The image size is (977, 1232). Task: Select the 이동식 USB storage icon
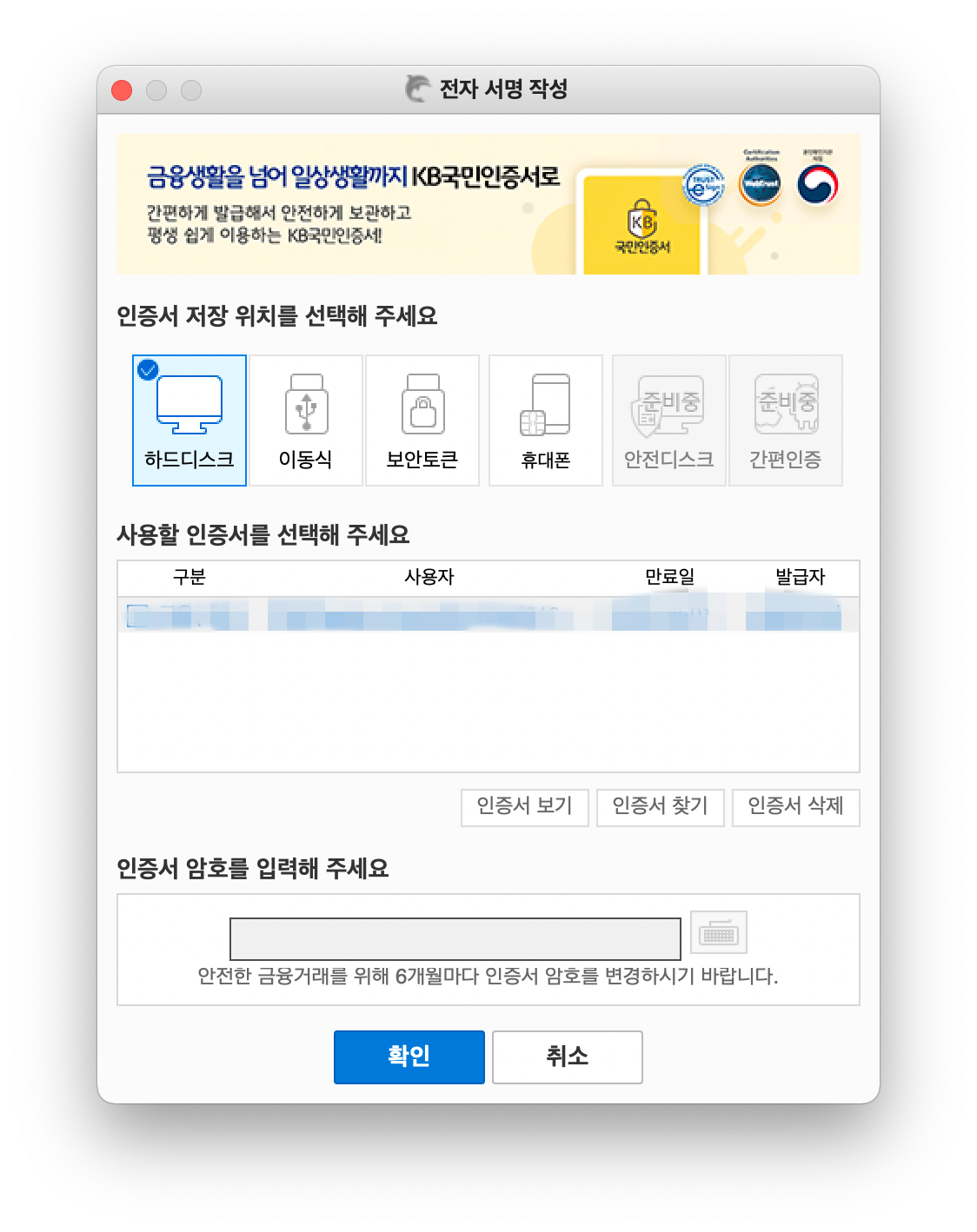(306, 420)
